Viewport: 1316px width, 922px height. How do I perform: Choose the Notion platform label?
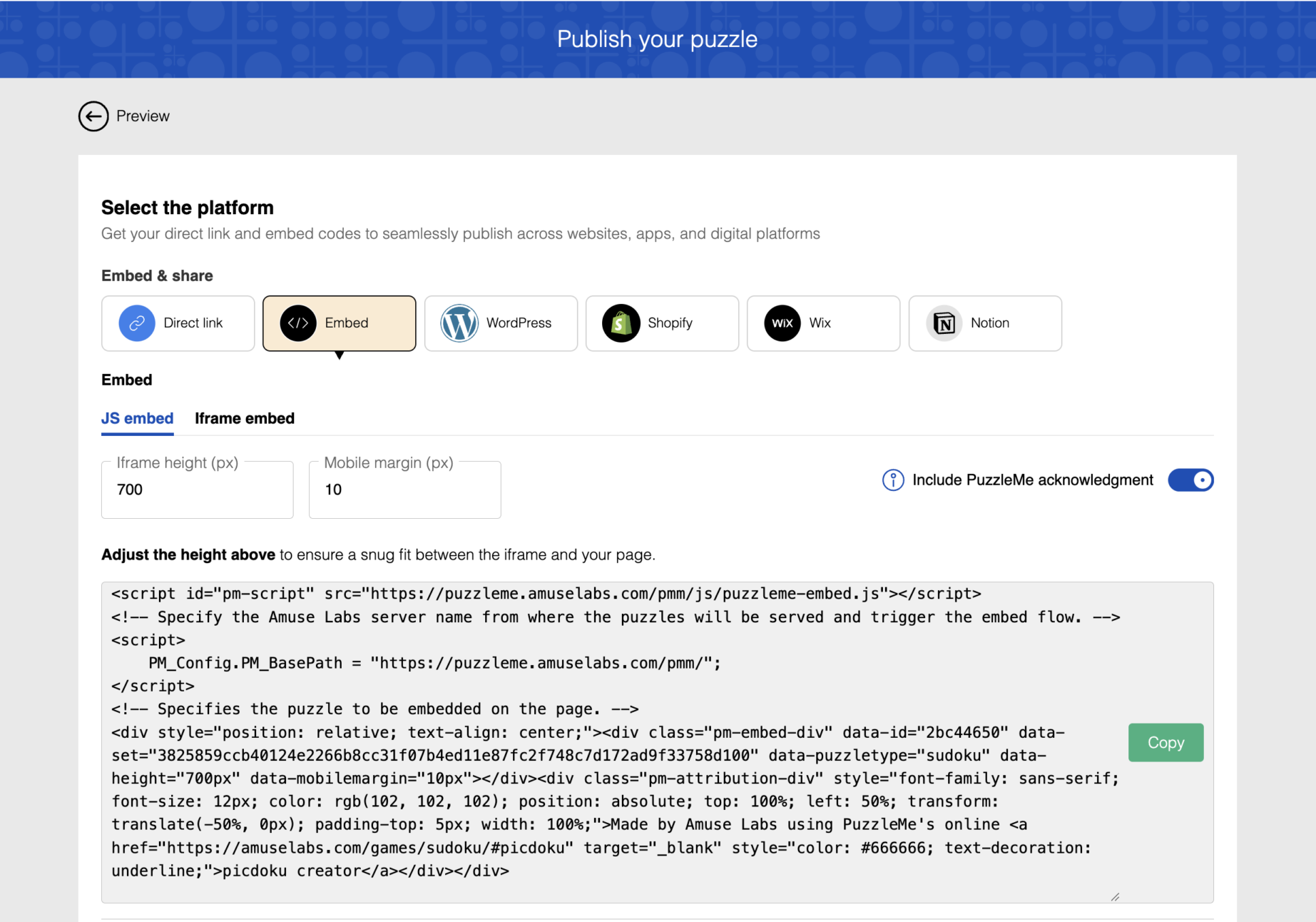990,323
